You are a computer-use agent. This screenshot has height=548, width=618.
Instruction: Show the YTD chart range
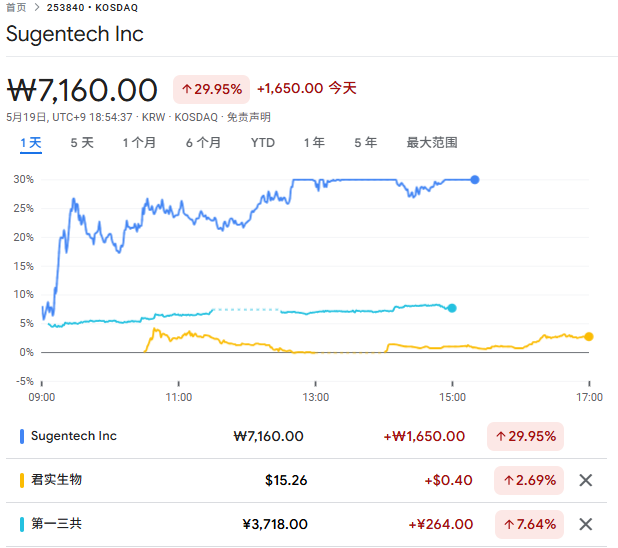263,143
